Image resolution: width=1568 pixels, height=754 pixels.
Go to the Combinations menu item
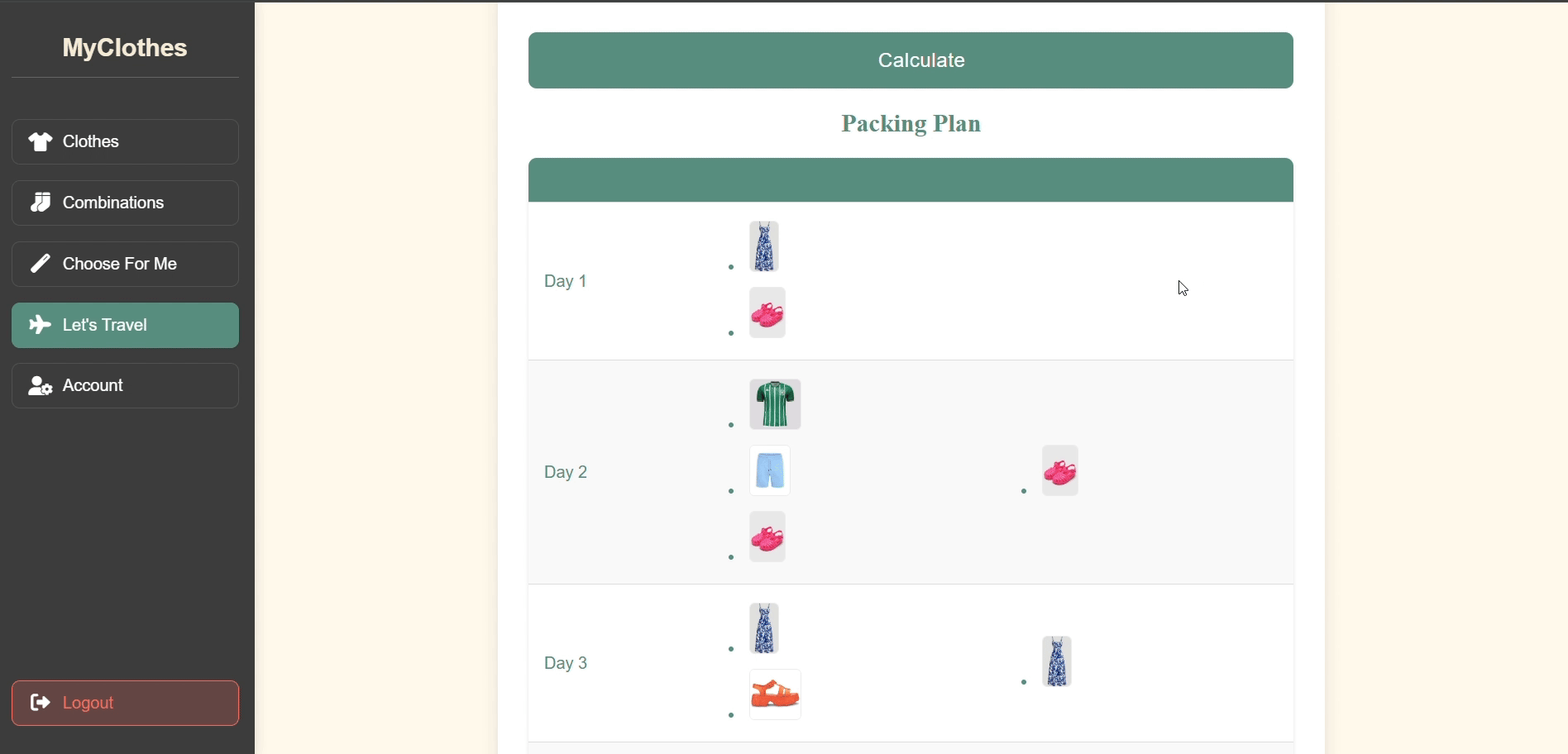(x=125, y=203)
